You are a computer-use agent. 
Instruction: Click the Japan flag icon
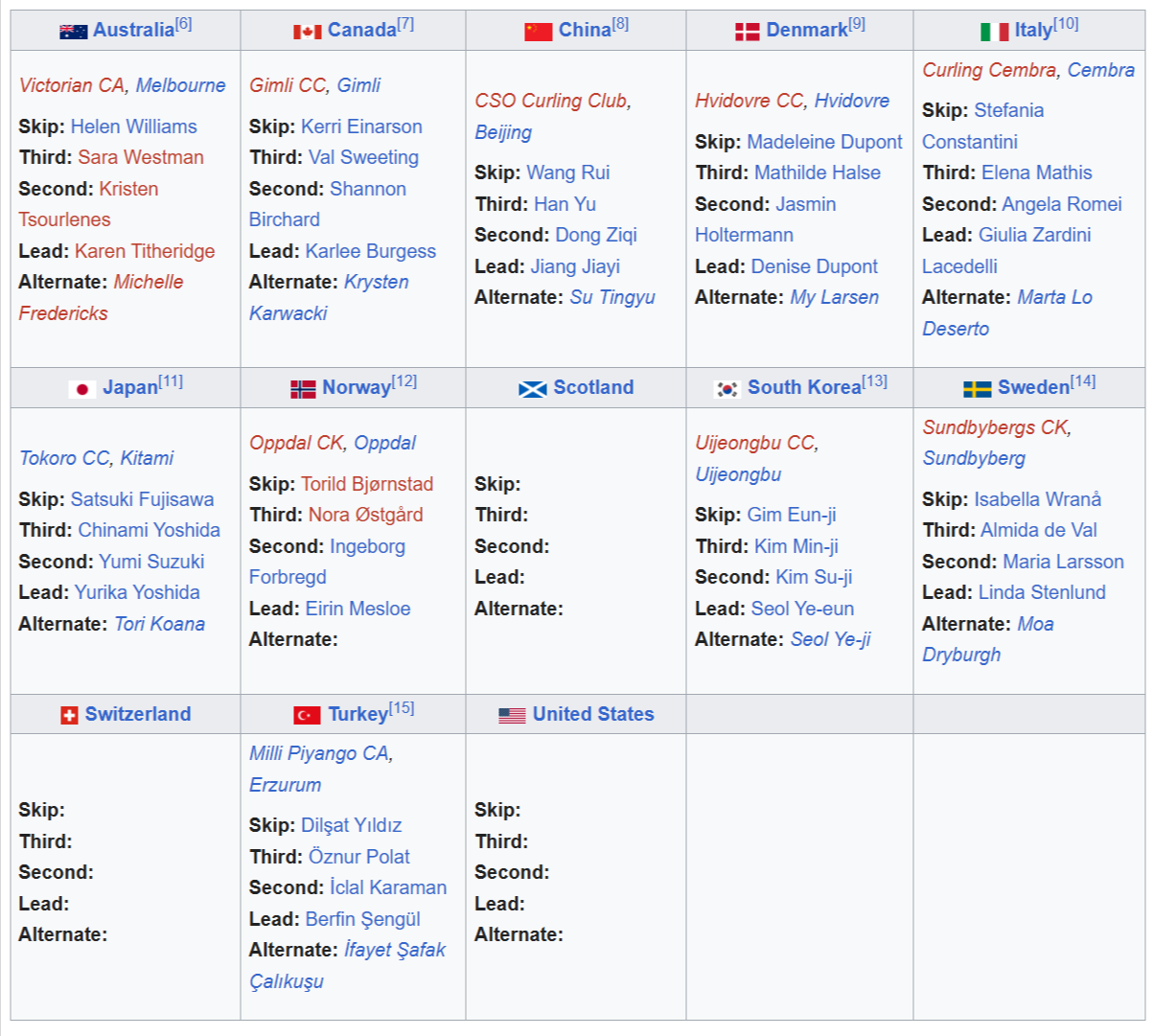point(82,389)
